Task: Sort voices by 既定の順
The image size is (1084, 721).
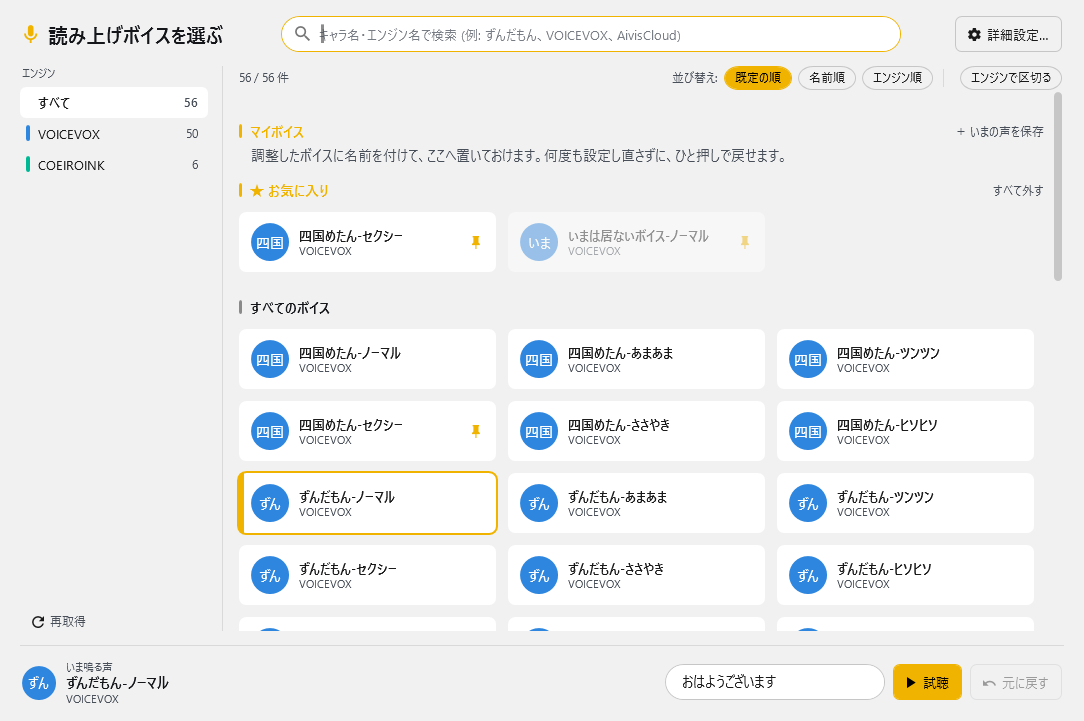Action: pyautogui.click(x=758, y=77)
